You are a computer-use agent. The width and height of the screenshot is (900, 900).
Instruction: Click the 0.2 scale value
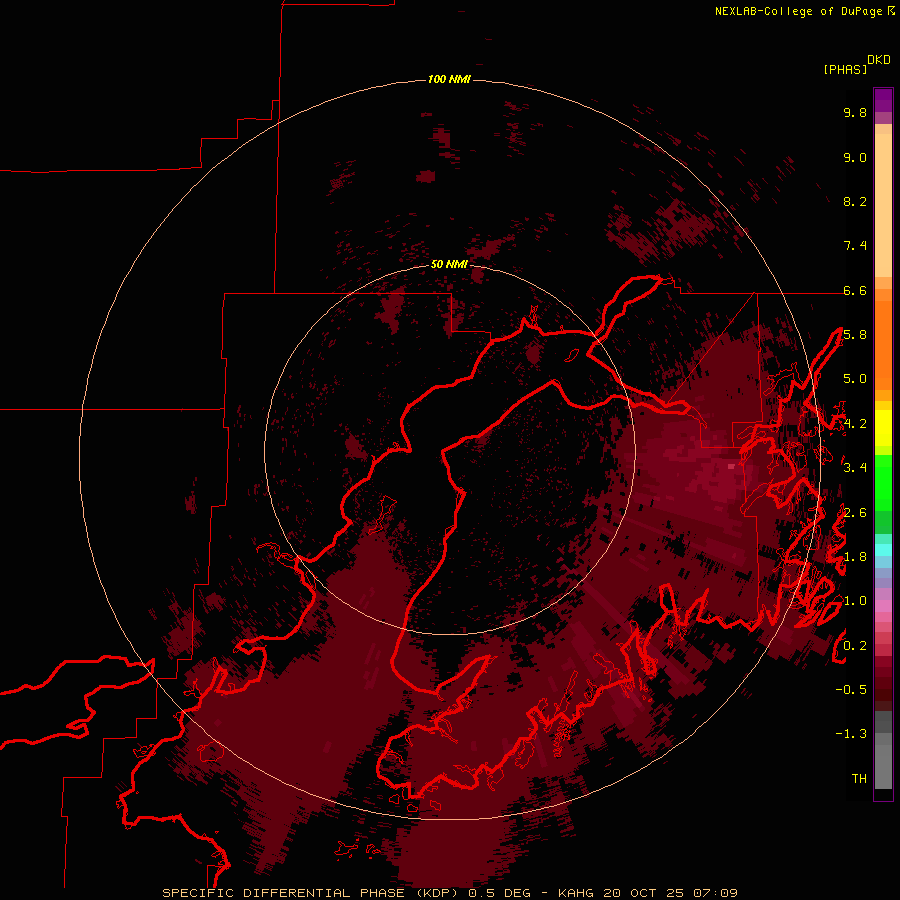pos(855,646)
